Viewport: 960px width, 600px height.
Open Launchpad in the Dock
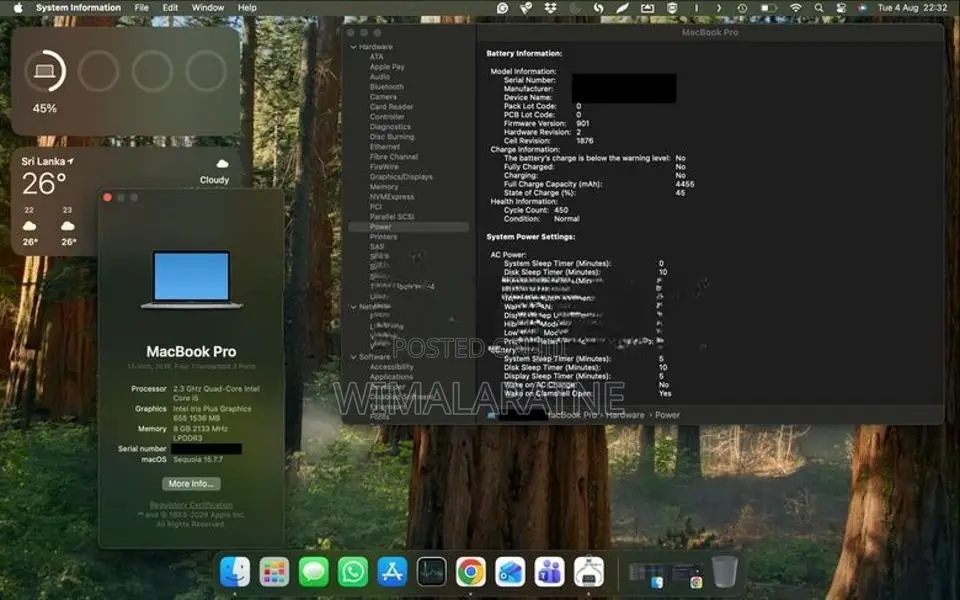[x=274, y=571]
